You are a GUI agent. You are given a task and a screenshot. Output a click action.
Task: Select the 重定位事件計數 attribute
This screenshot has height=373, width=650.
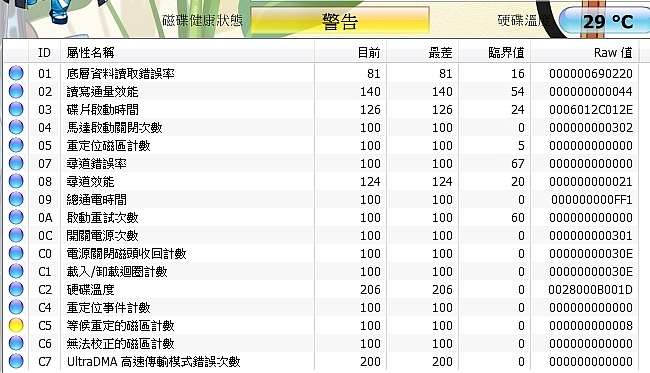coord(108,308)
